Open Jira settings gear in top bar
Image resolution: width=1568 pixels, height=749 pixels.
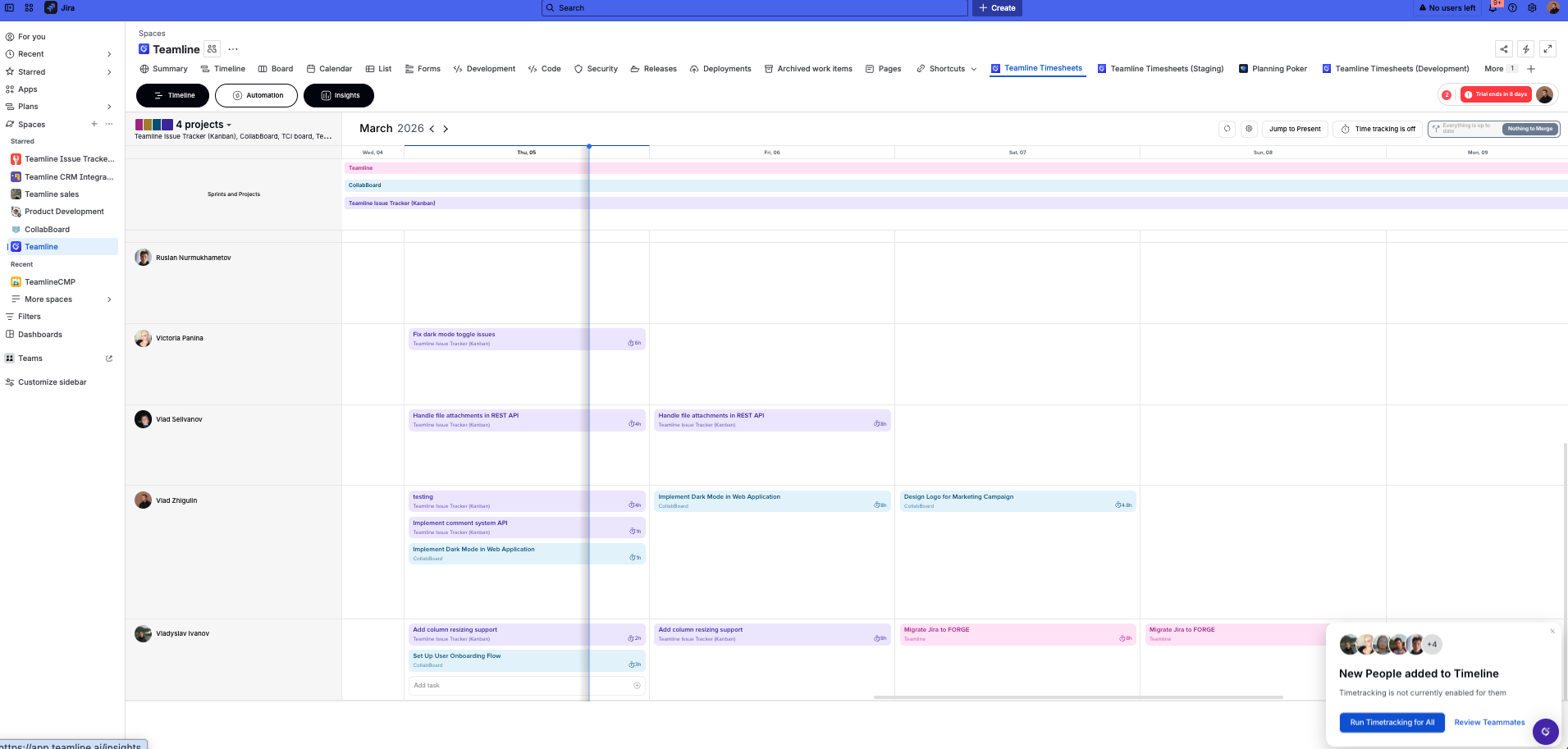[x=1532, y=7]
